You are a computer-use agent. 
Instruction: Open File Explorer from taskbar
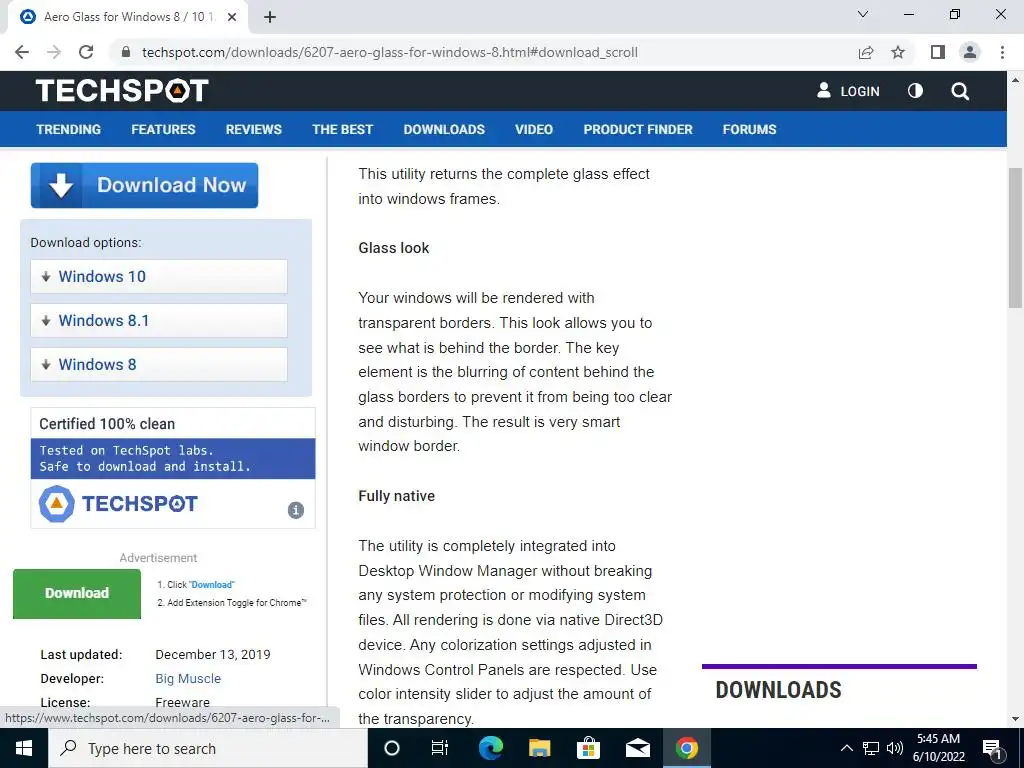pyautogui.click(x=539, y=748)
